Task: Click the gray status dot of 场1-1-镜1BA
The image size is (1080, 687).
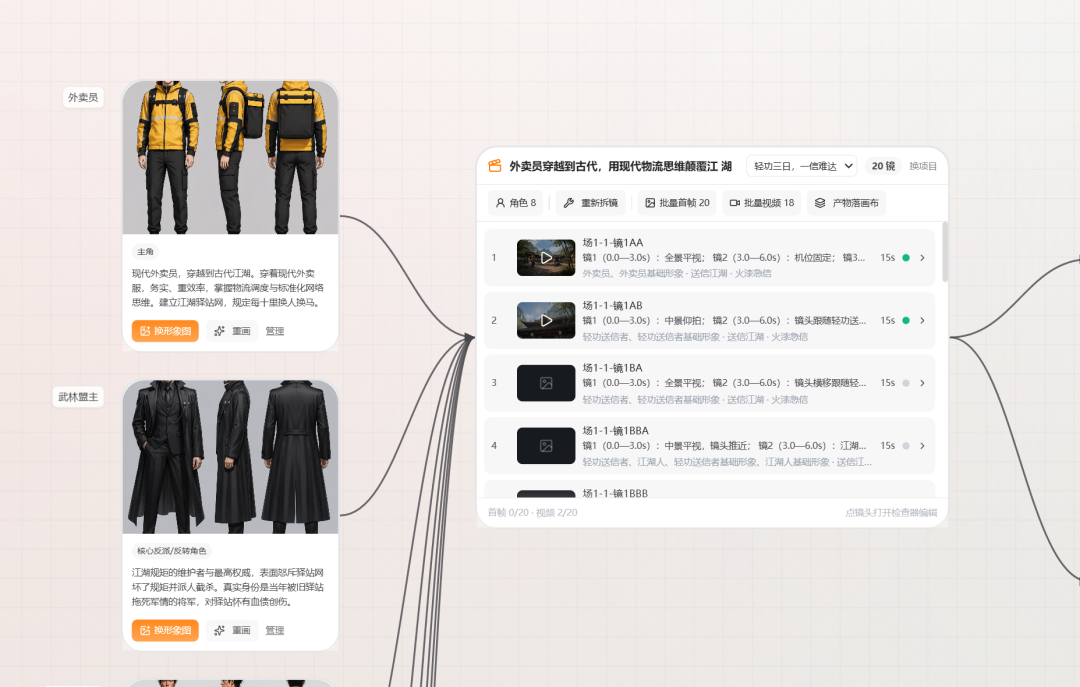Action: coord(906,383)
